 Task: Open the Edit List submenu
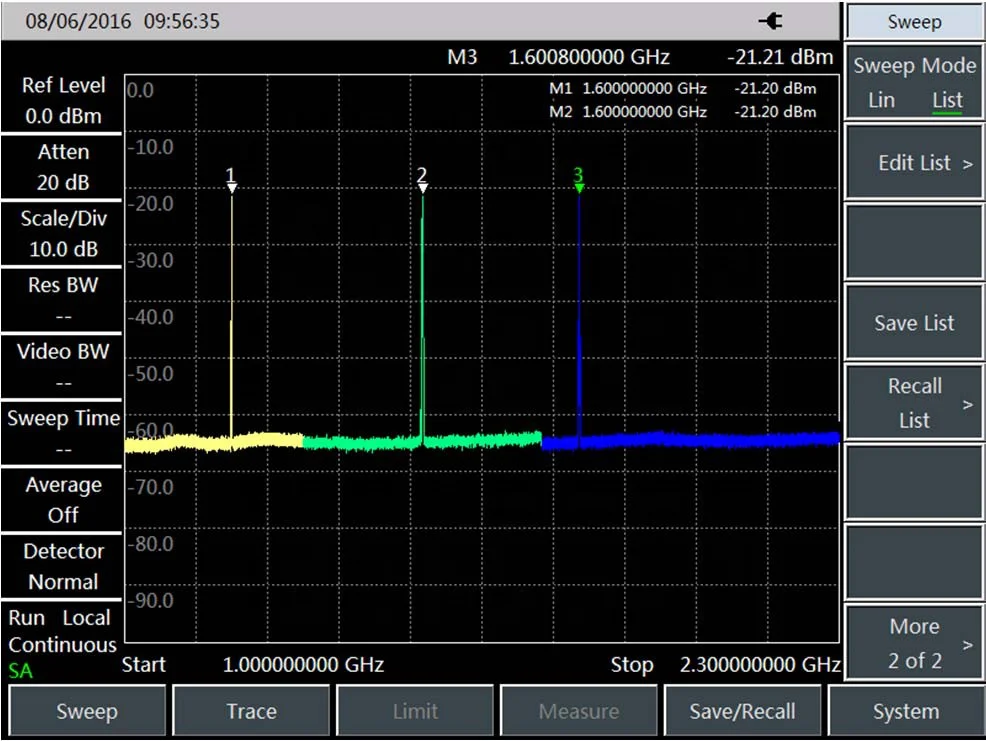click(914, 163)
